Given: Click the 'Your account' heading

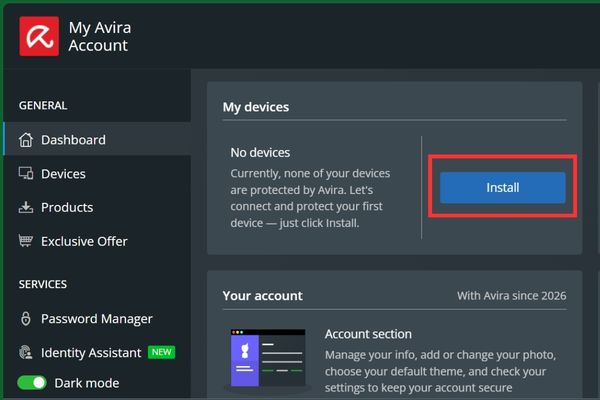Looking at the screenshot, I should pyautogui.click(x=262, y=296).
